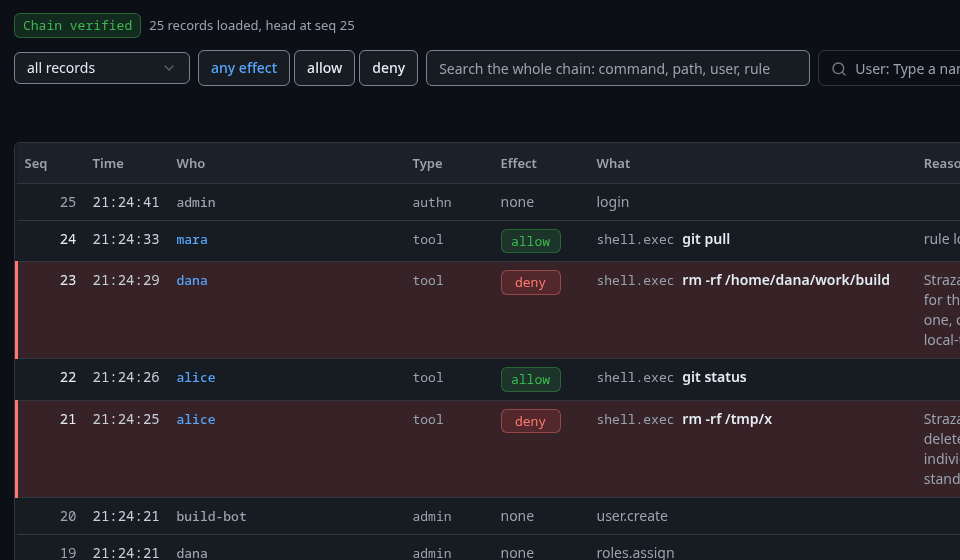Click admin in seq 25 Who column
The width and height of the screenshot is (960, 560).
pyautogui.click(x=196, y=202)
